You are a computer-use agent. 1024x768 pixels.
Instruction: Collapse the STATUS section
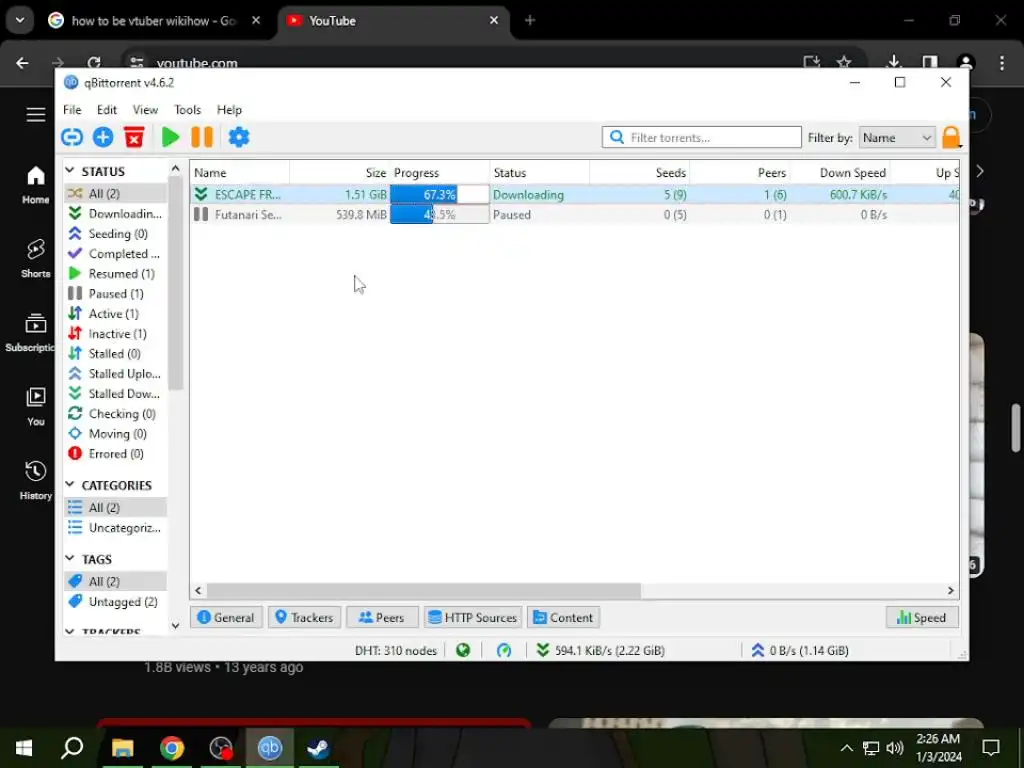(70, 170)
